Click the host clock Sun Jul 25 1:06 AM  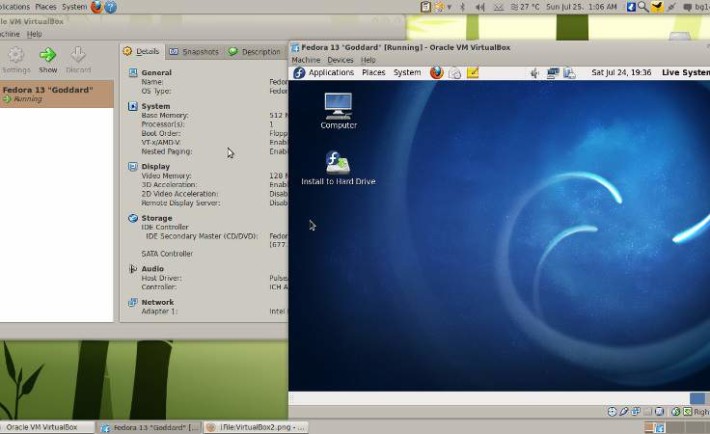pos(581,7)
